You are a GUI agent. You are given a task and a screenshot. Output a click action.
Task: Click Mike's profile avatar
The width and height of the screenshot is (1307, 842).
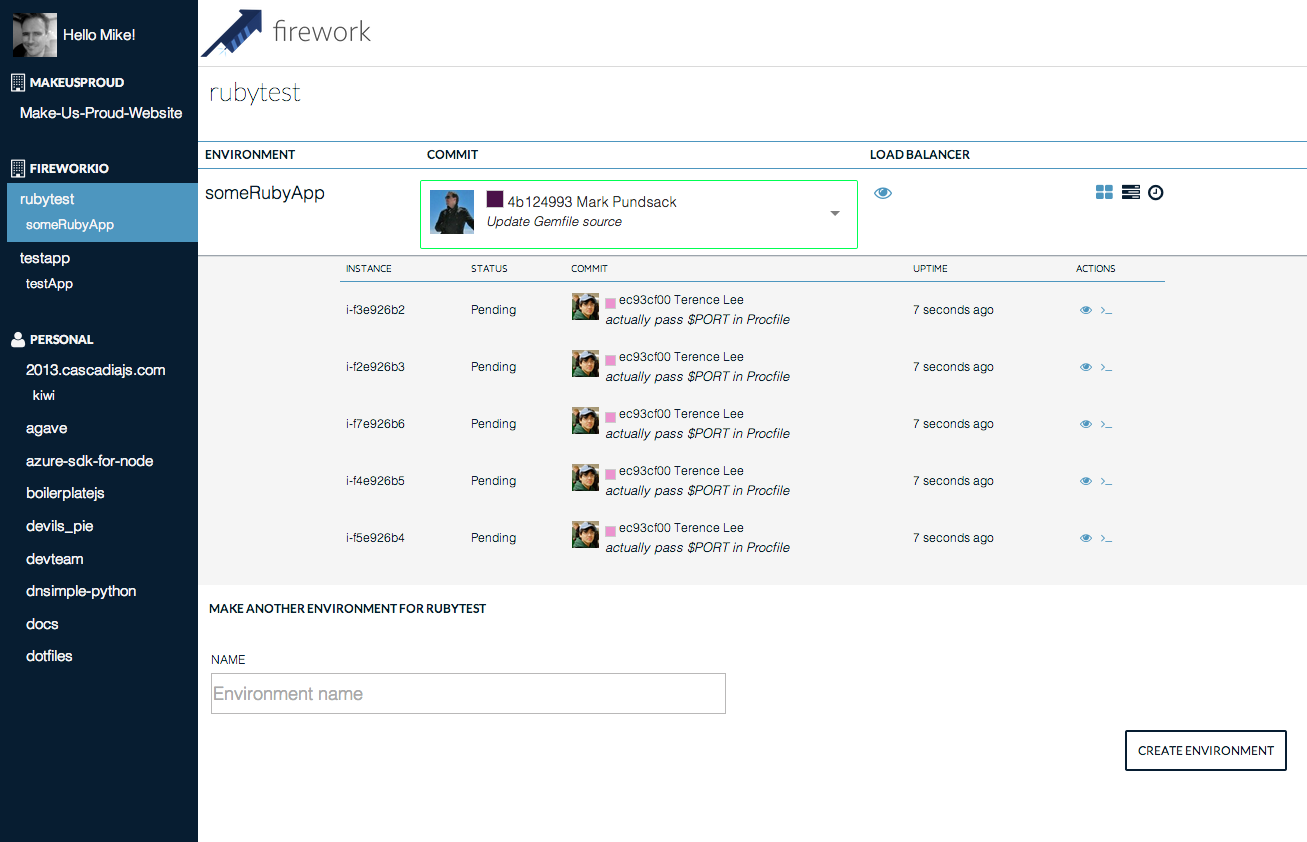tap(33, 34)
